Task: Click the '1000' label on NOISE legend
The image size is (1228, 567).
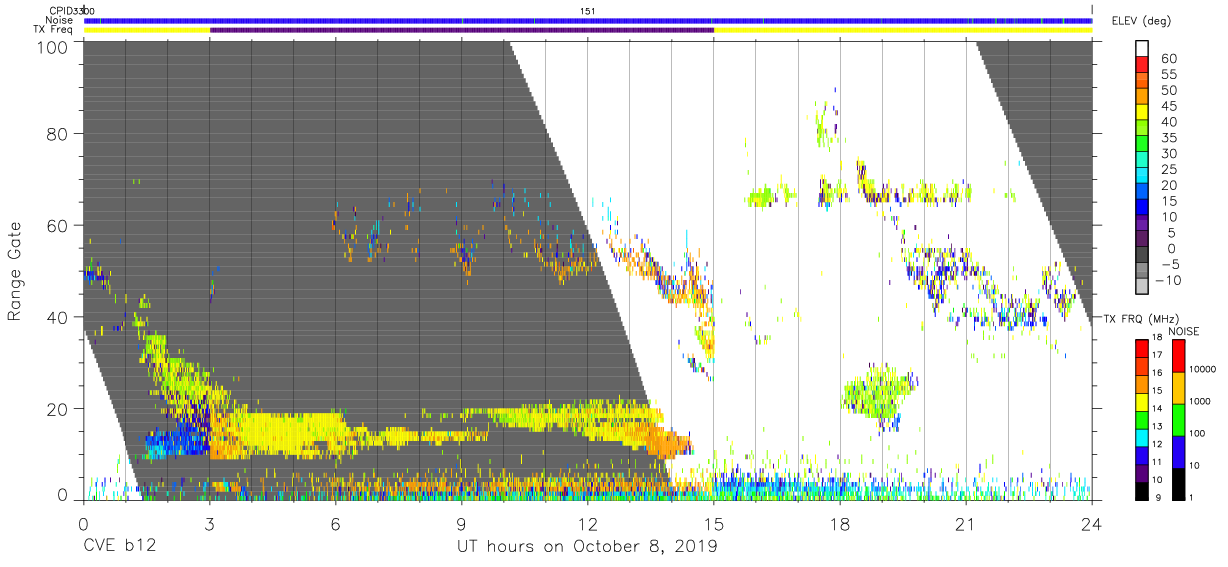Action: point(1201,402)
